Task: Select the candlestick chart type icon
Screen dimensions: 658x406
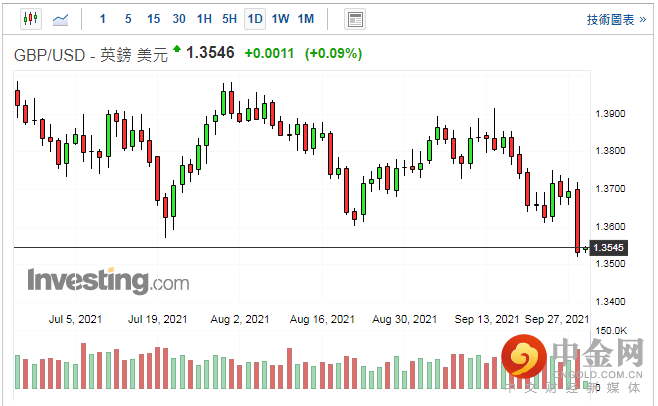Action: (29, 18)
